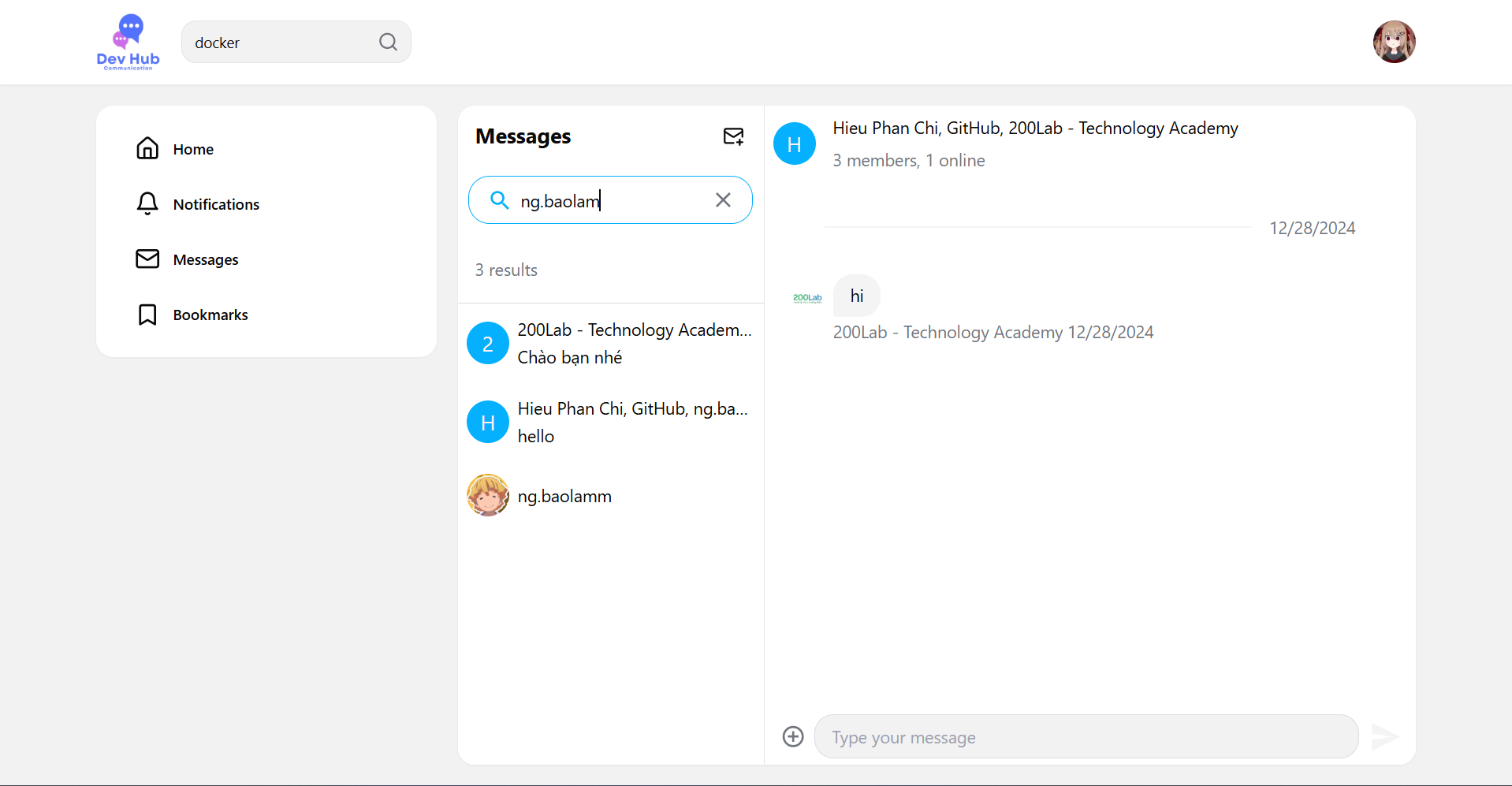Click the Notifications bell icon
The height and width of the screenshot is (786, 1512).
point(147,203)
